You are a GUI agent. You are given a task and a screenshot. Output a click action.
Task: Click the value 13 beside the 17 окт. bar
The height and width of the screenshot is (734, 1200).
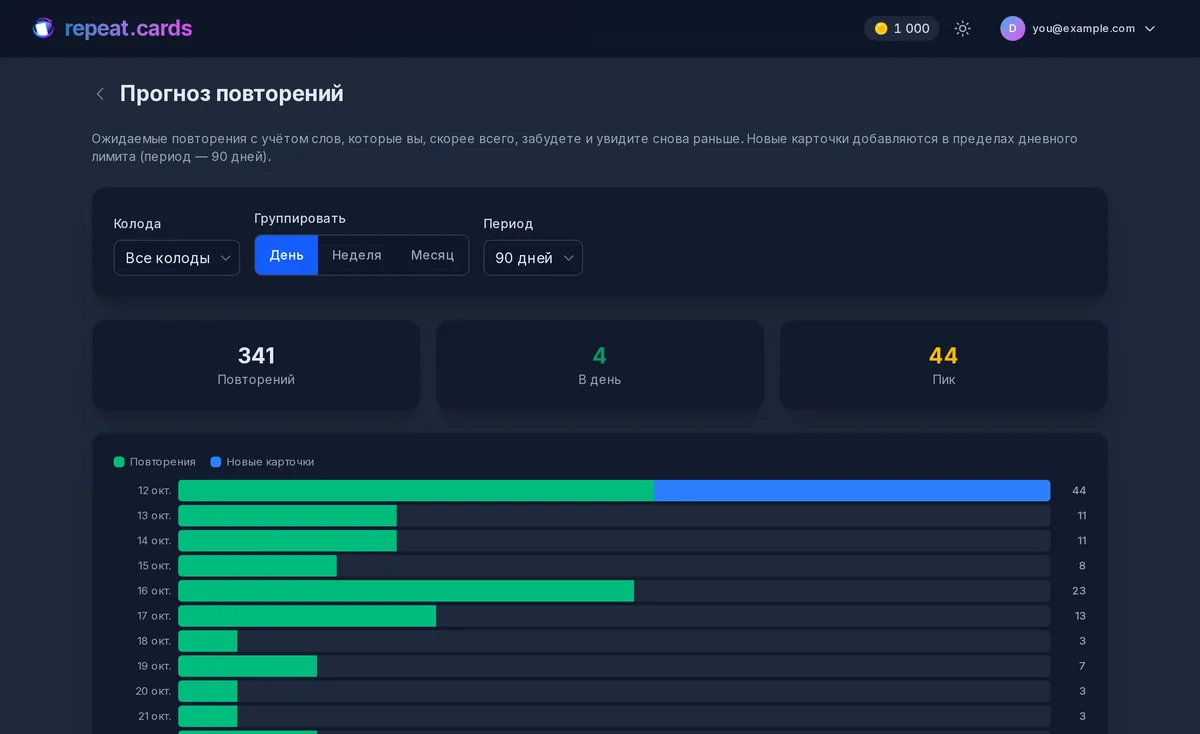(x=1079, y=616)
